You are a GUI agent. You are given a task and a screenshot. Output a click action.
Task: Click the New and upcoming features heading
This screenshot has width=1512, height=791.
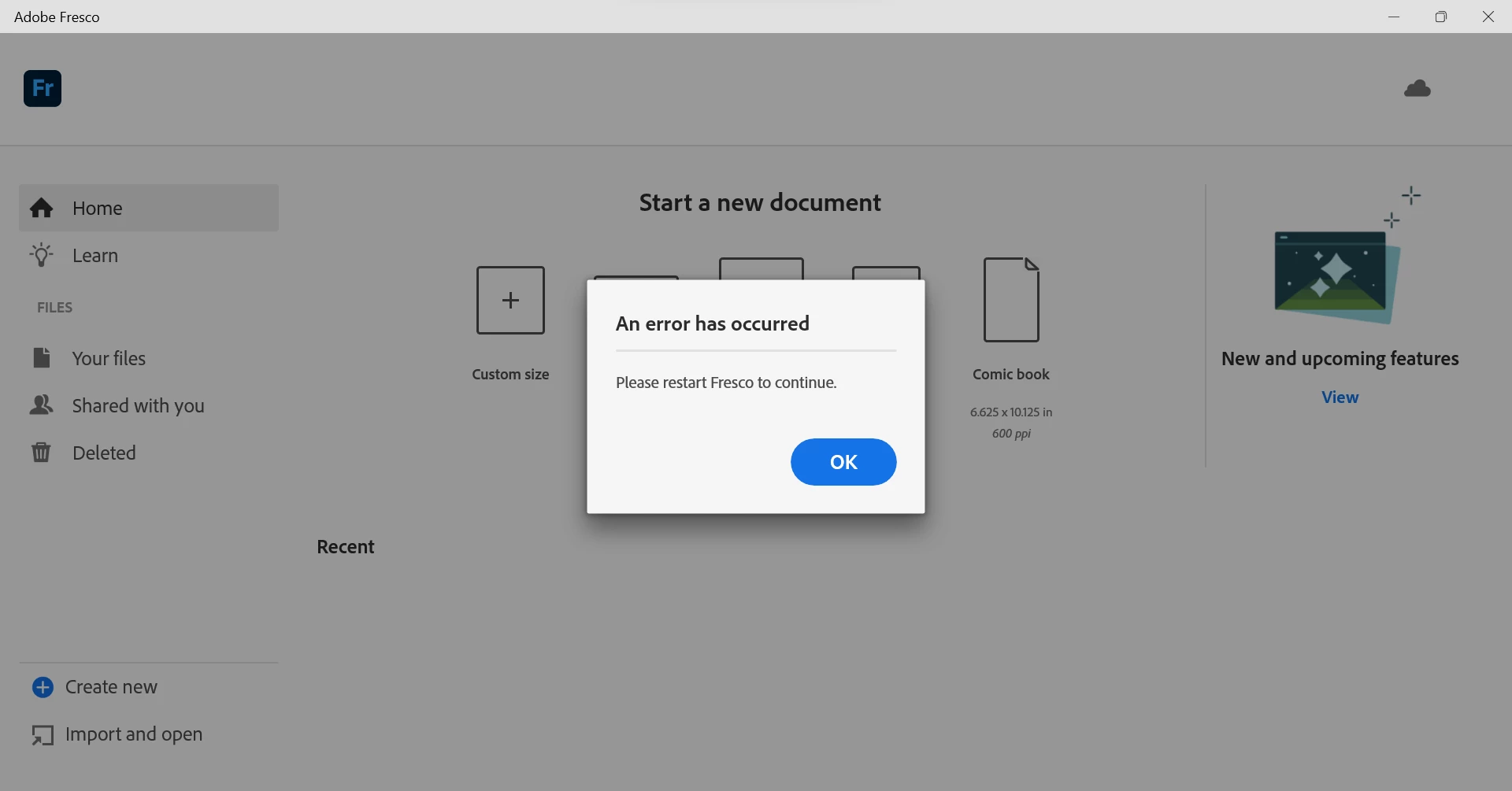tap(1340, 359)
